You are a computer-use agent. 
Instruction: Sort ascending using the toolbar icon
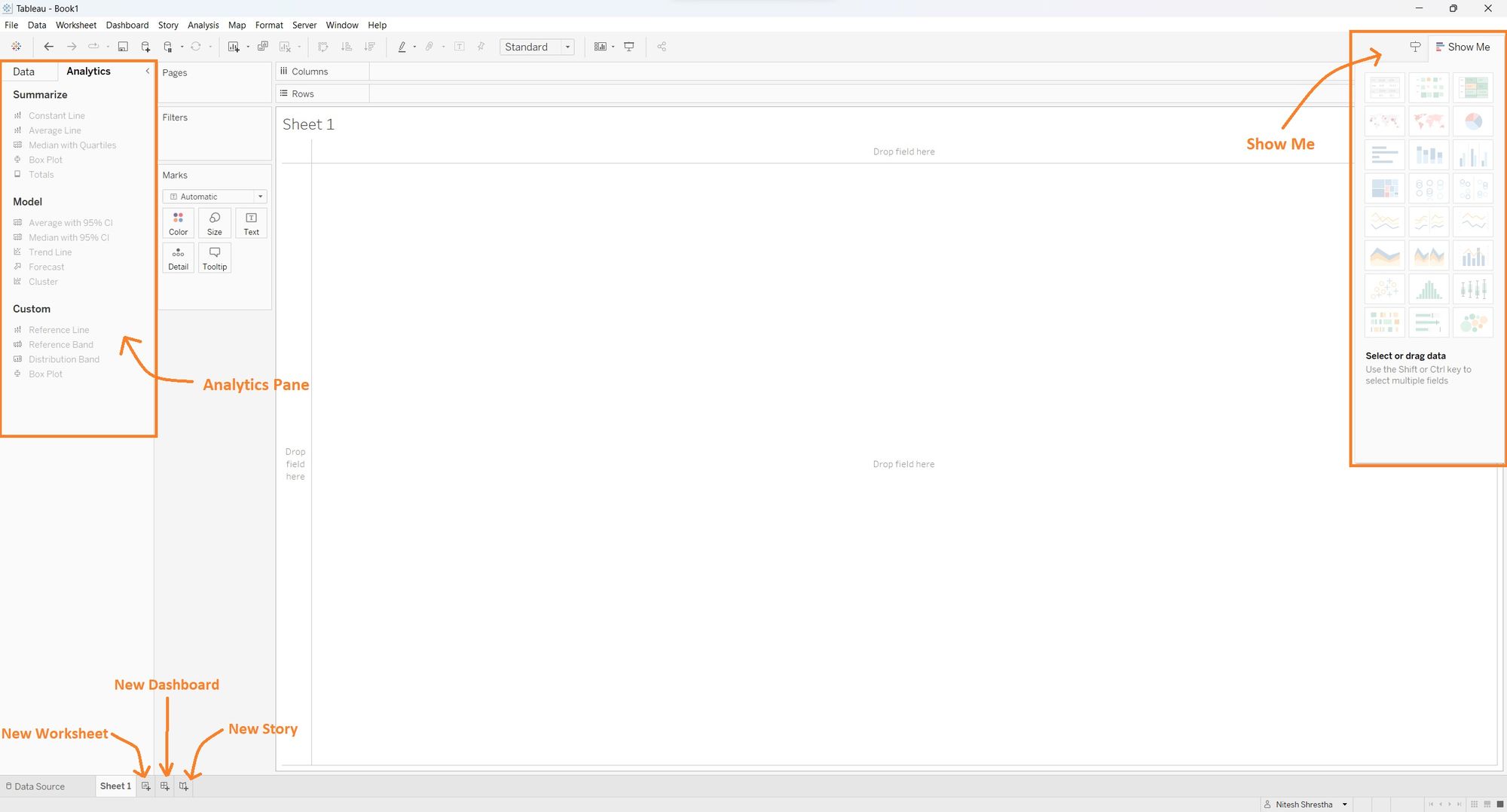pyautogui.click(x=347, y=47)
